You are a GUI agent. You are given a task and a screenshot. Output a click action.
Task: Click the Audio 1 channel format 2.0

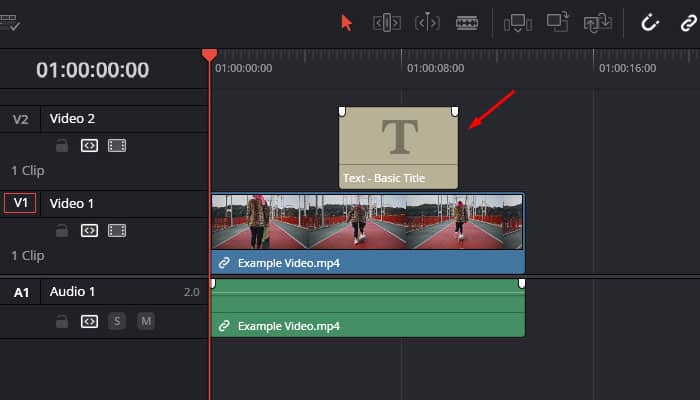coord(192,292)
